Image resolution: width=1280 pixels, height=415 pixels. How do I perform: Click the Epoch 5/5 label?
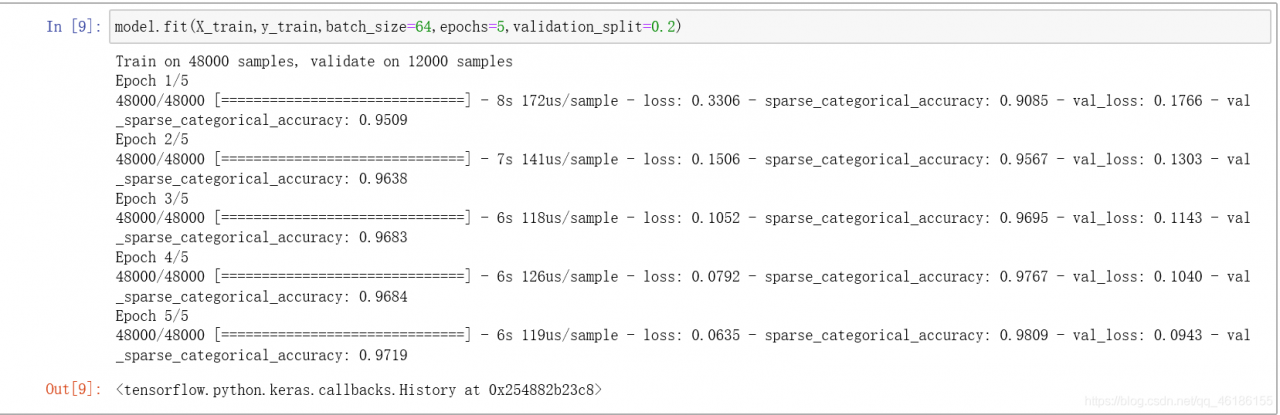coord(151,316)
